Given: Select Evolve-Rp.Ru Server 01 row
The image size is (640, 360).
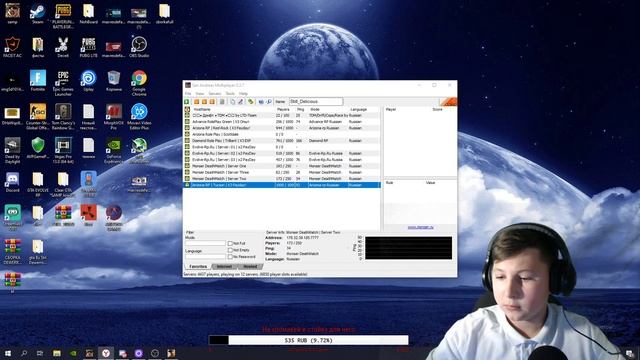Looking at the screenshot, I should coord(282,147).
